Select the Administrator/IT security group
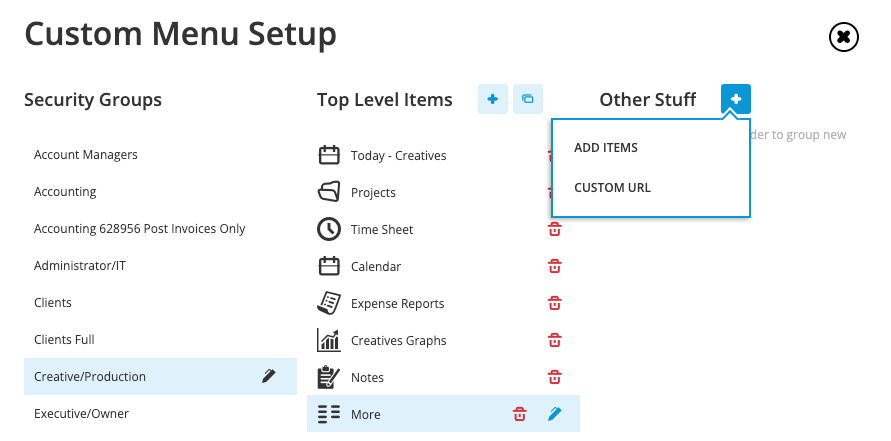The width and height of the screenshot is (891, 441). (160, 265)
